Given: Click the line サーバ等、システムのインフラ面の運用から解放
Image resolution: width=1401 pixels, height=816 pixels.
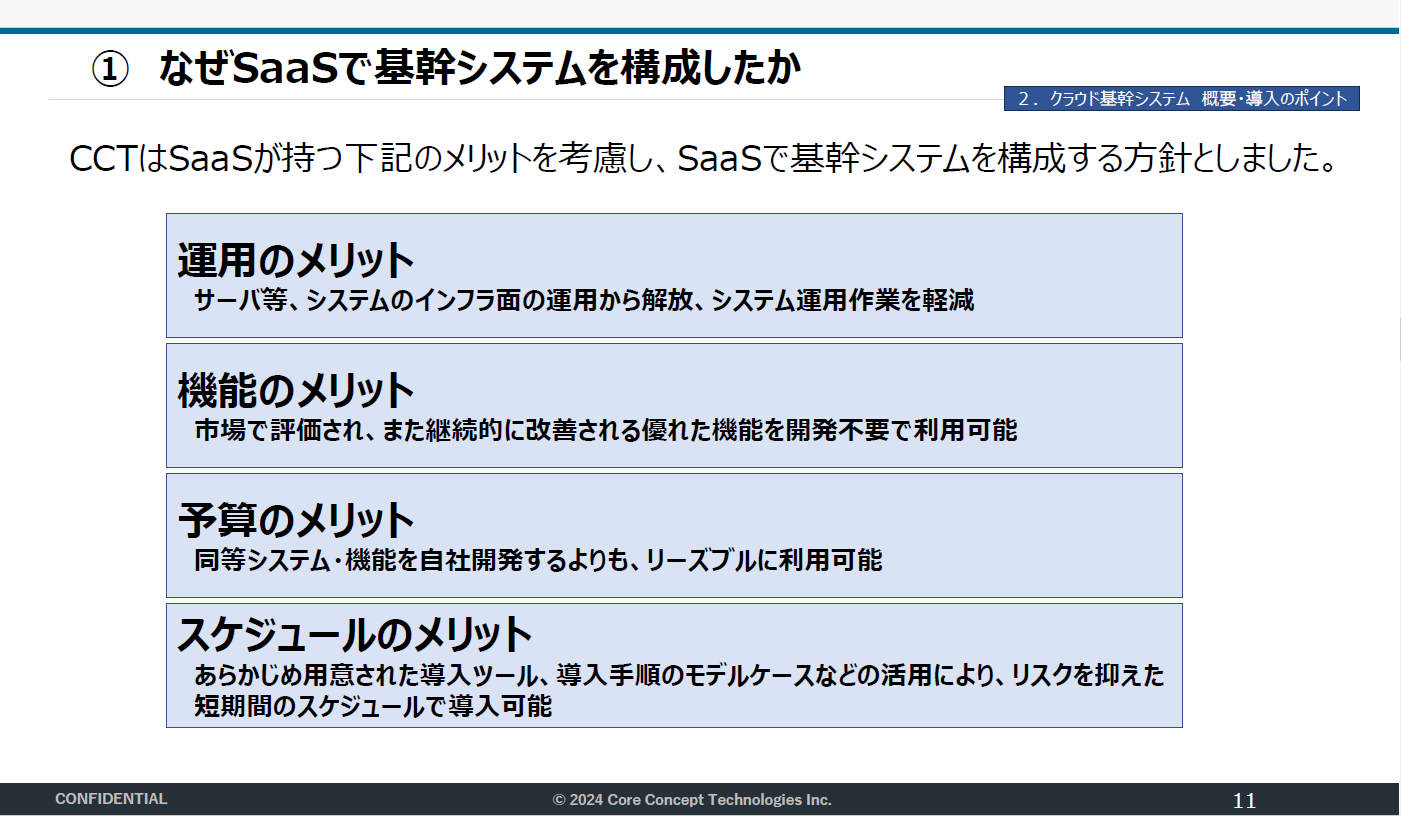Looking at the screenshot, I should coord(584,300).
